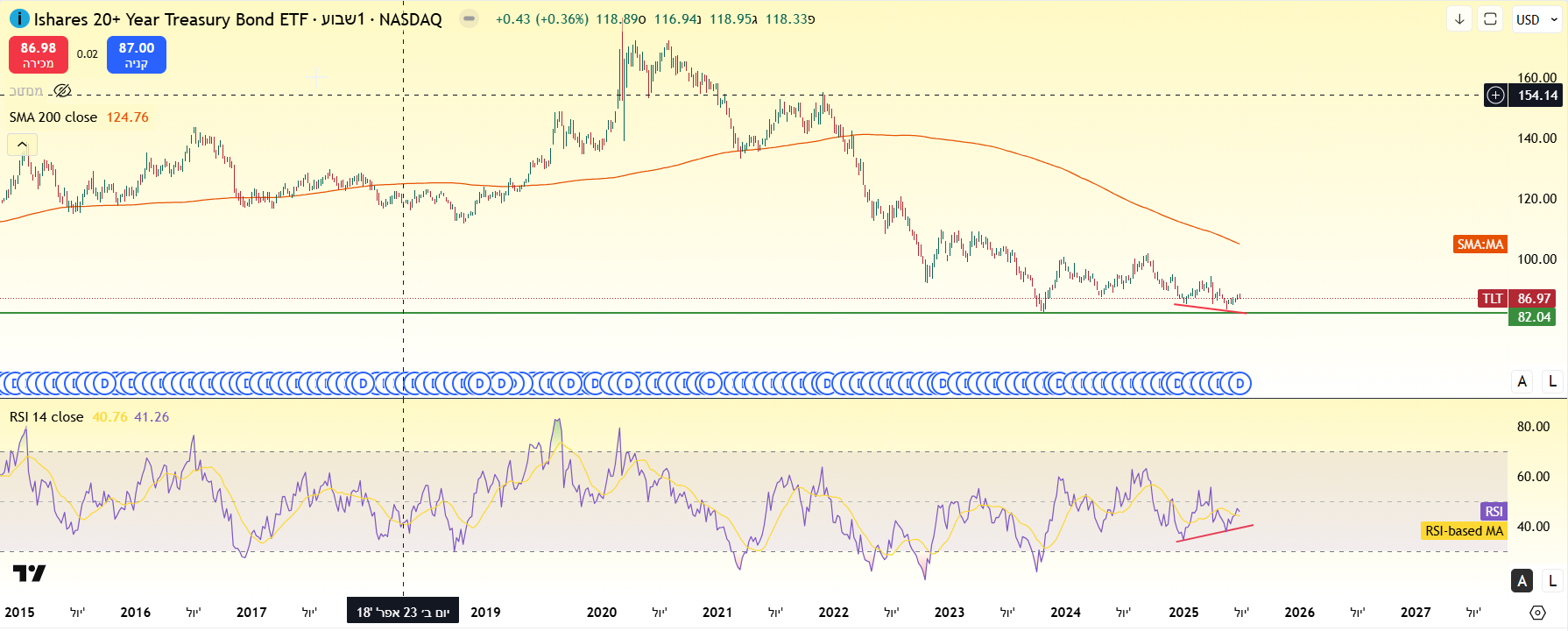
Task: Toggle the crossed-eye visibility icon
Action: coord(62,91)
